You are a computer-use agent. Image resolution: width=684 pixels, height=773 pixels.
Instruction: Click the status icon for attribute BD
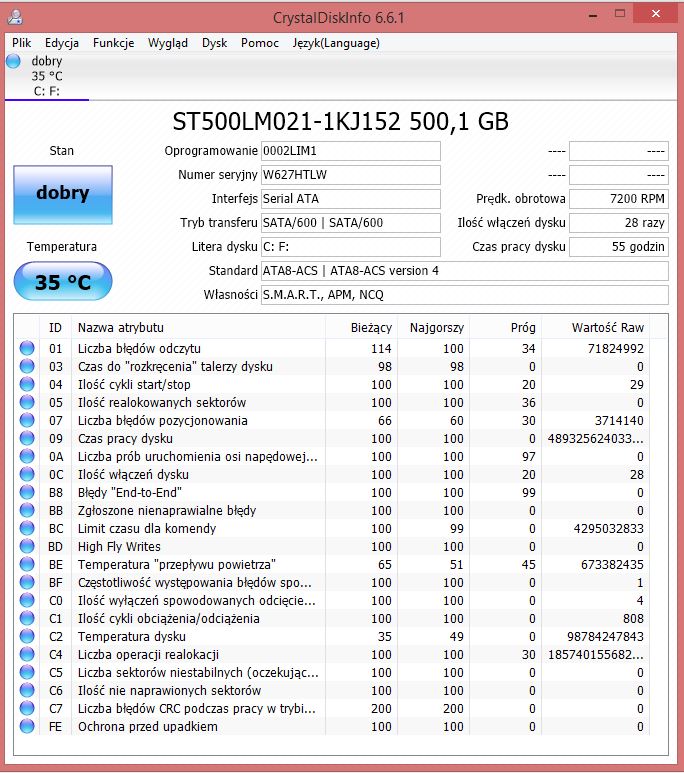click(x=27, y=546)
